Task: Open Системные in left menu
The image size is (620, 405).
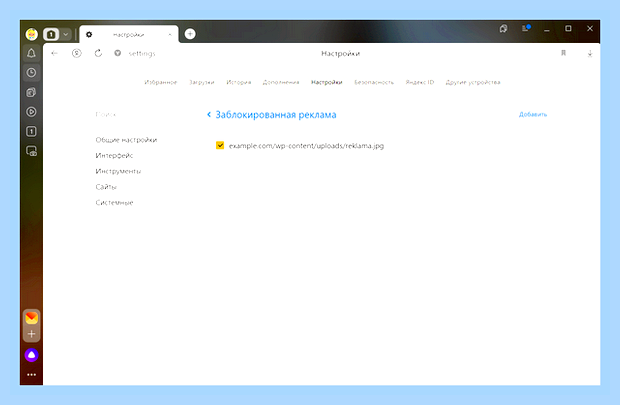Action: click(114, 202)
